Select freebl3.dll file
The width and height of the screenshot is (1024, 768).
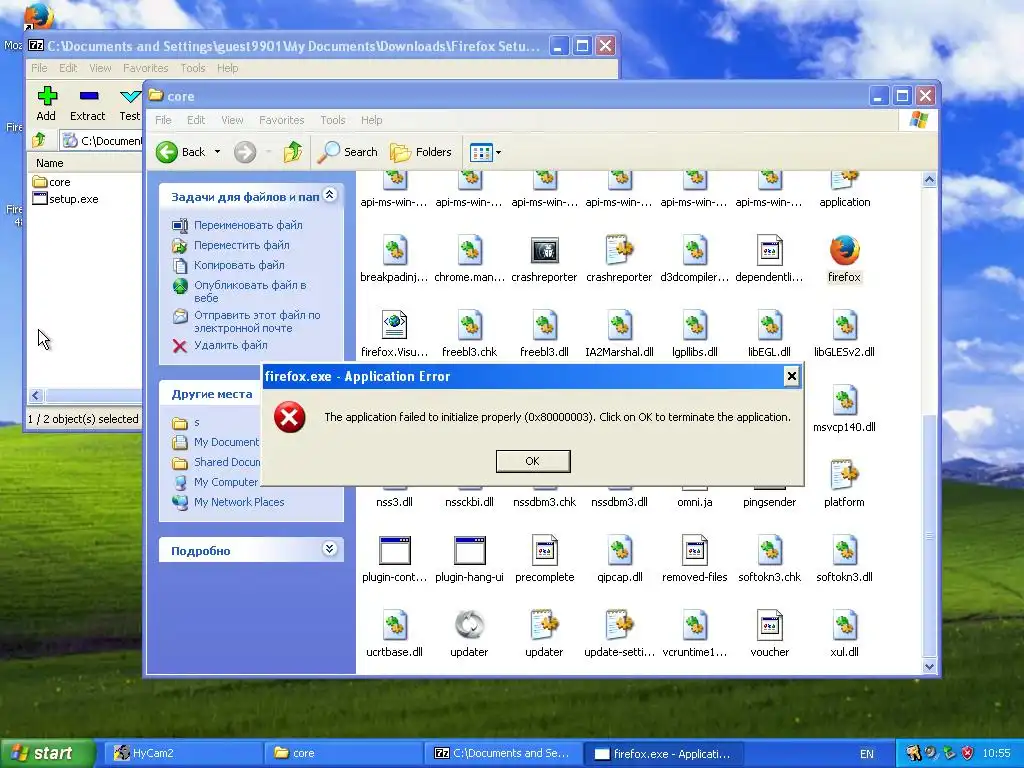[544, 334]
